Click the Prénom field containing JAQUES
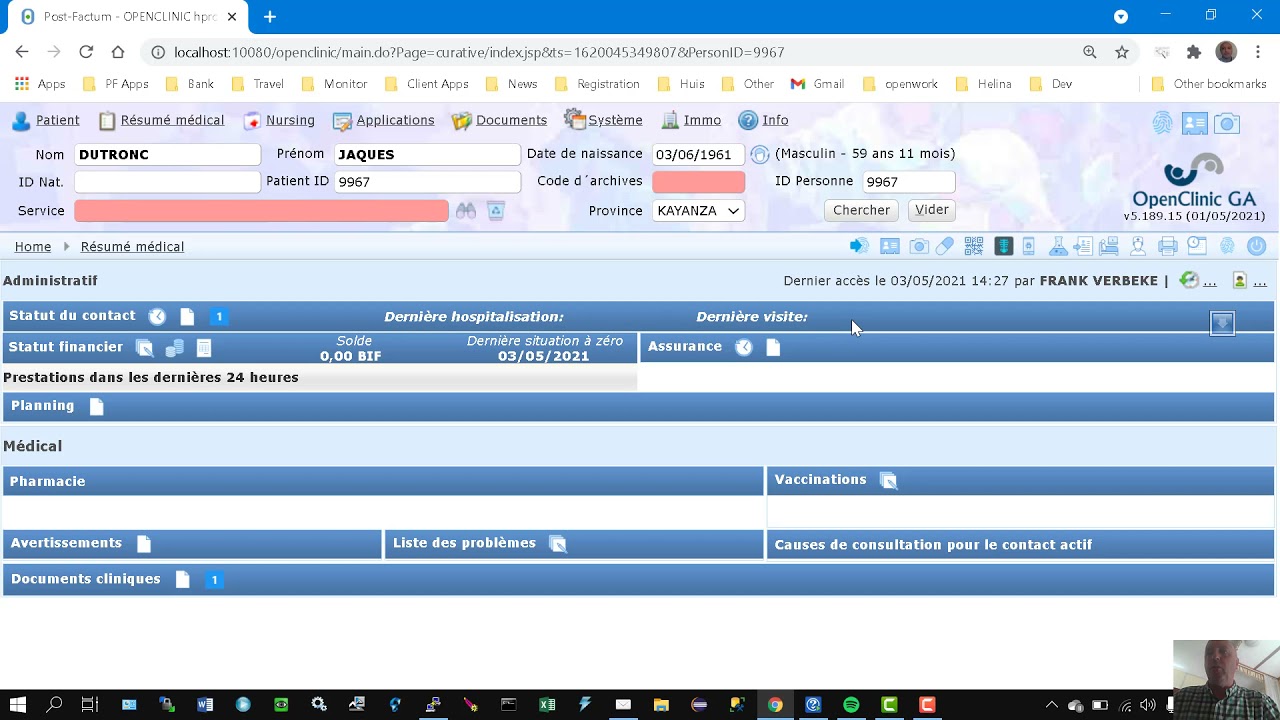1280x720 pixels. (x=427, y=154)
